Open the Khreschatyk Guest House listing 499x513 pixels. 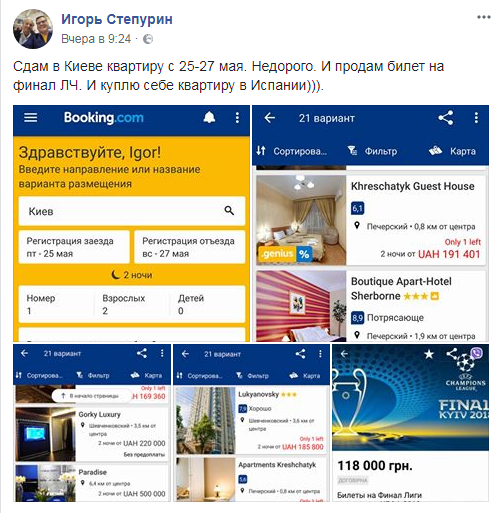click(x=370, y=220)
